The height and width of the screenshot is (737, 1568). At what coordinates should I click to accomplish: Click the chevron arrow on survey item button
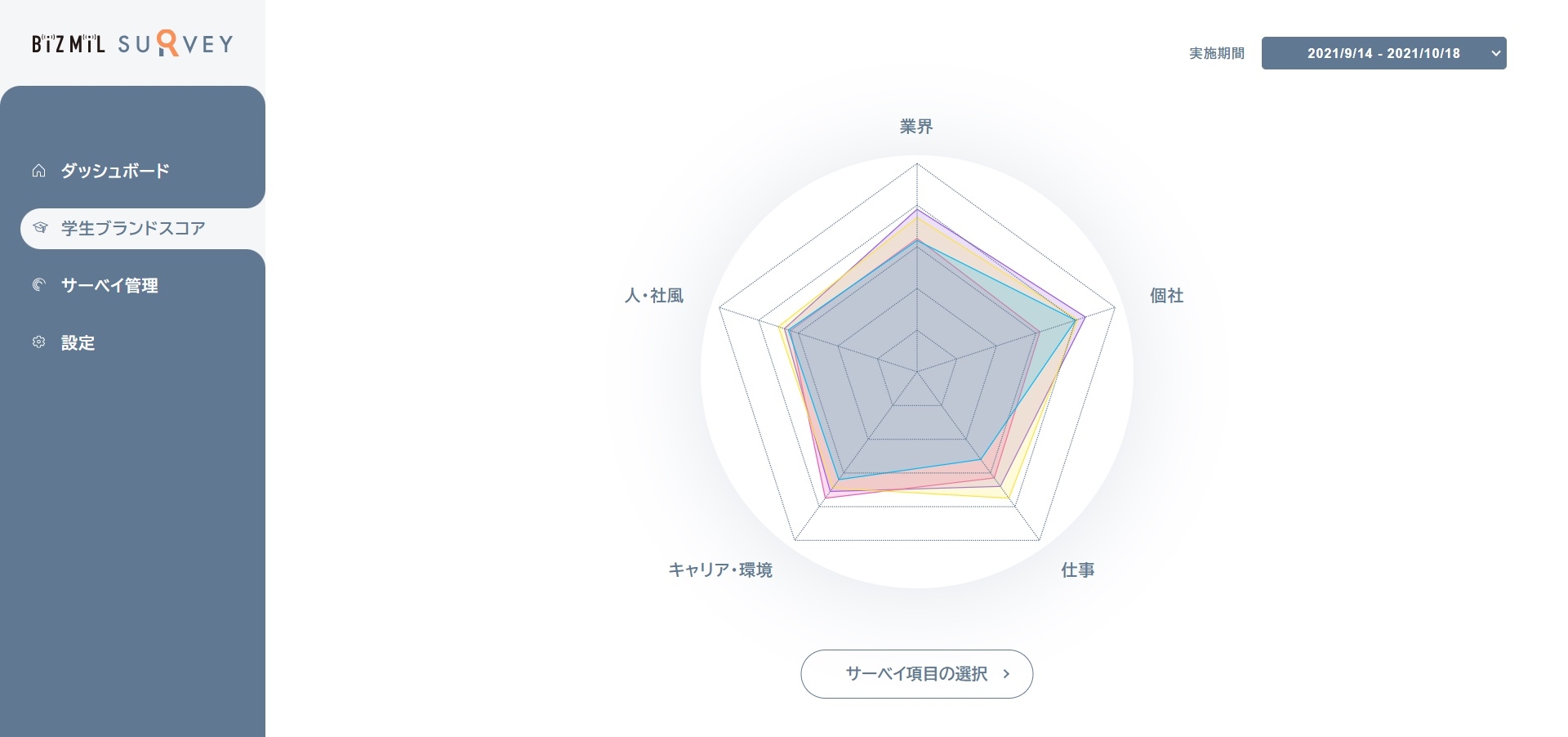point(1006,674)
